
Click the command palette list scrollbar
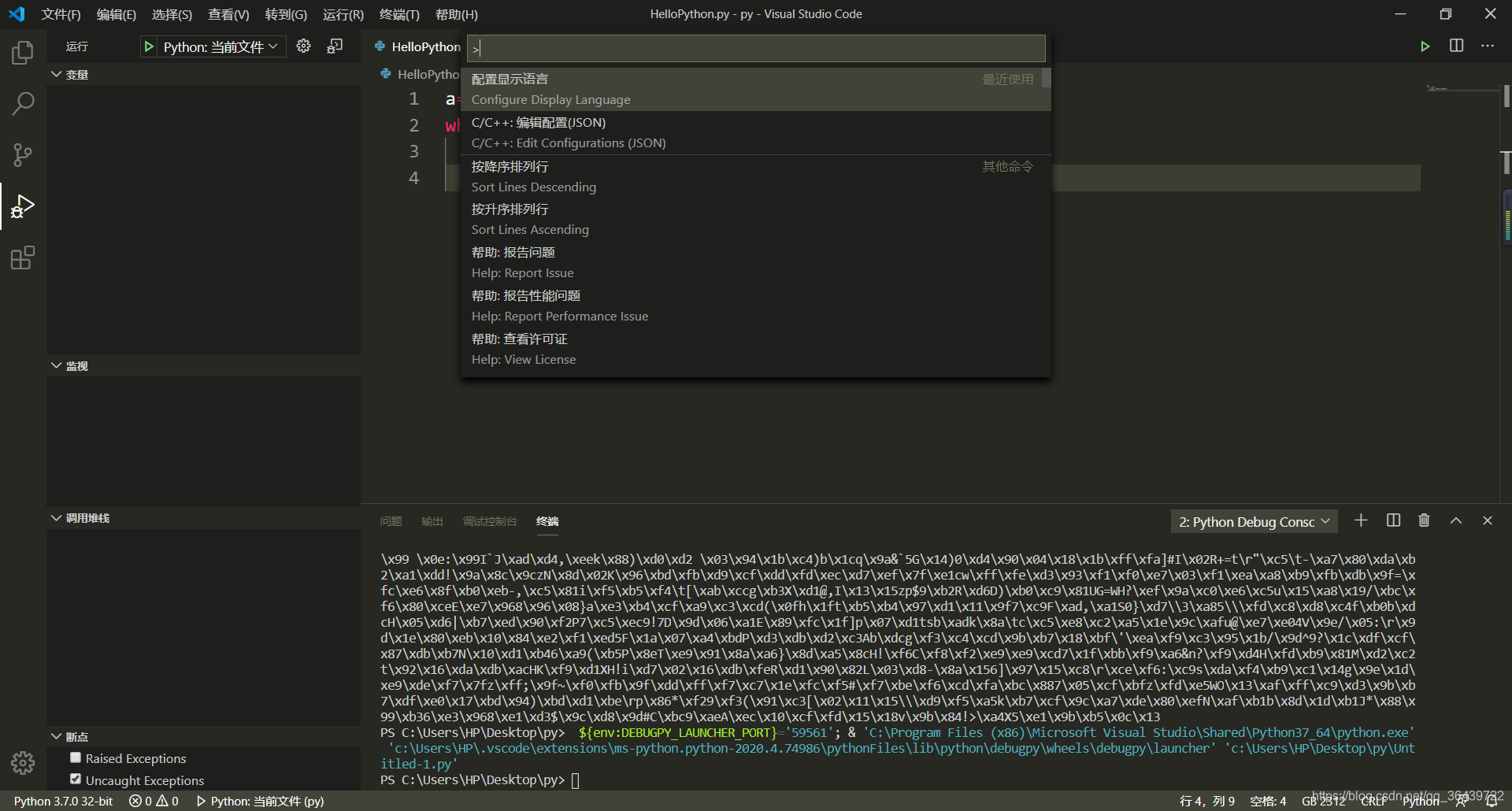tap(1047, 77)
